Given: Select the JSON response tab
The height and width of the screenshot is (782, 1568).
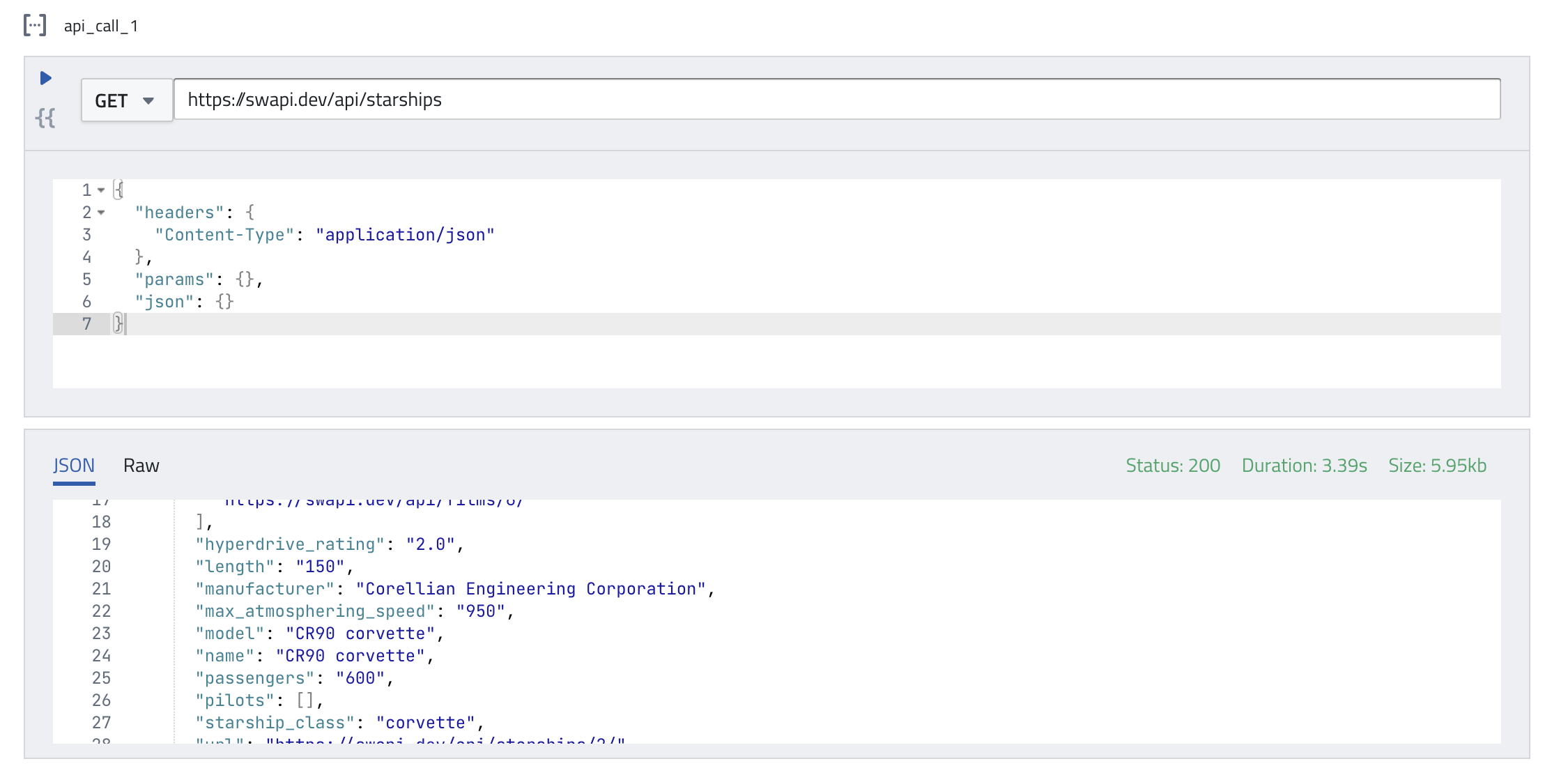Looking at the screenshot, I should (74, 466).
